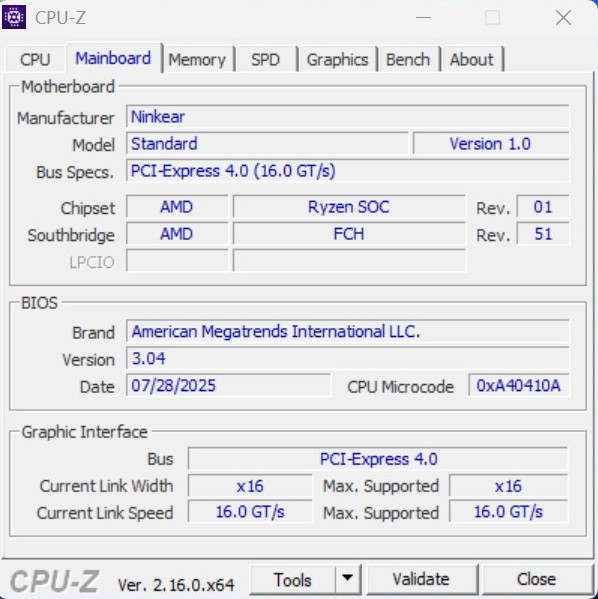598x599 pixels.
Task: Click the Manufacturer field showing Ninkear
Action: pos(348,117)
